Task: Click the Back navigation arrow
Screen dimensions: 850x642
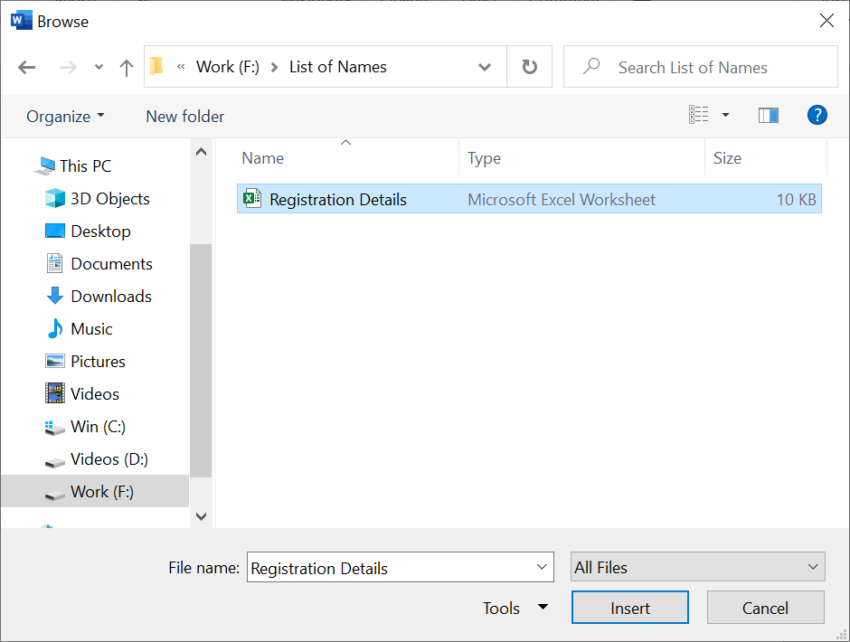Action: pyautogui.click(x=27, y=67)
